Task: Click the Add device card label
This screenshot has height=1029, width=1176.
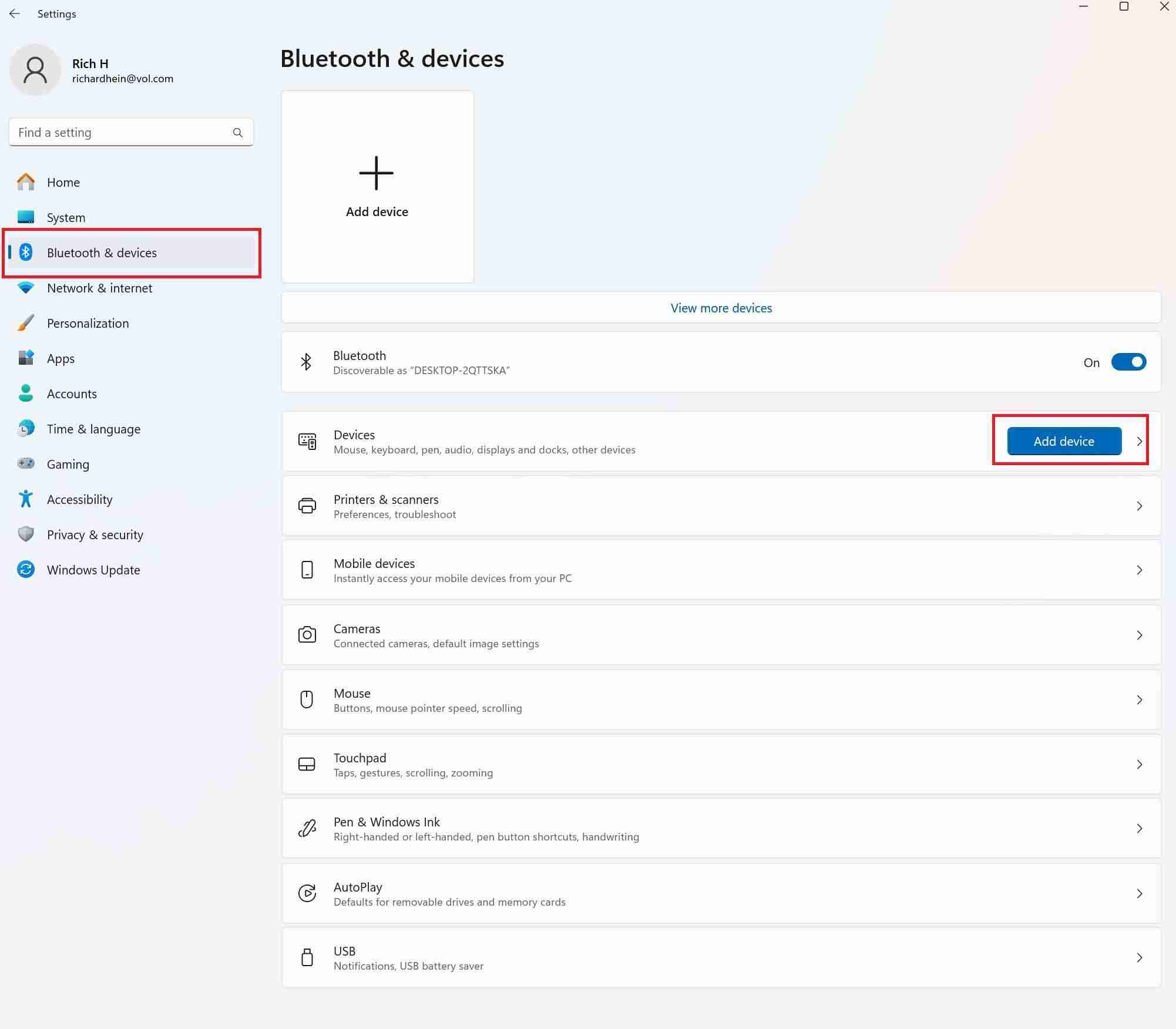Action: 377,212
